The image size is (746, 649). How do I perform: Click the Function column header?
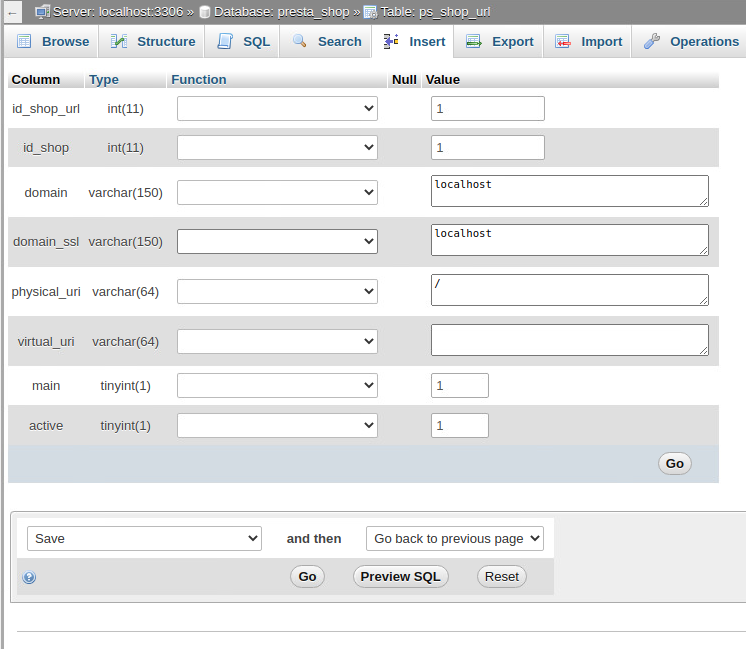[199, 79]
